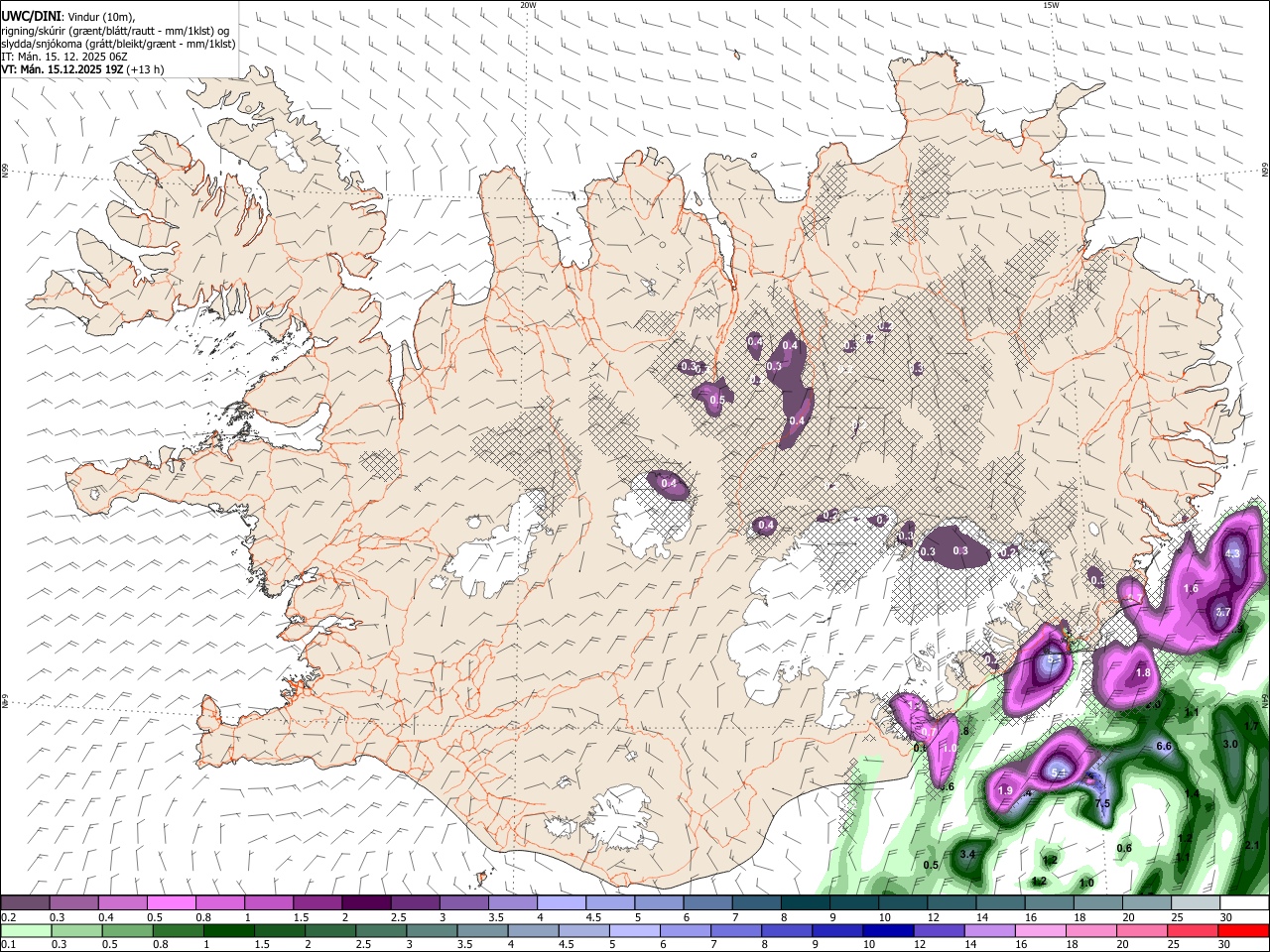Select the light lavender snow swatch labelled 4
This screenshot has width=1270, height=952.
[x=561, y=903]
